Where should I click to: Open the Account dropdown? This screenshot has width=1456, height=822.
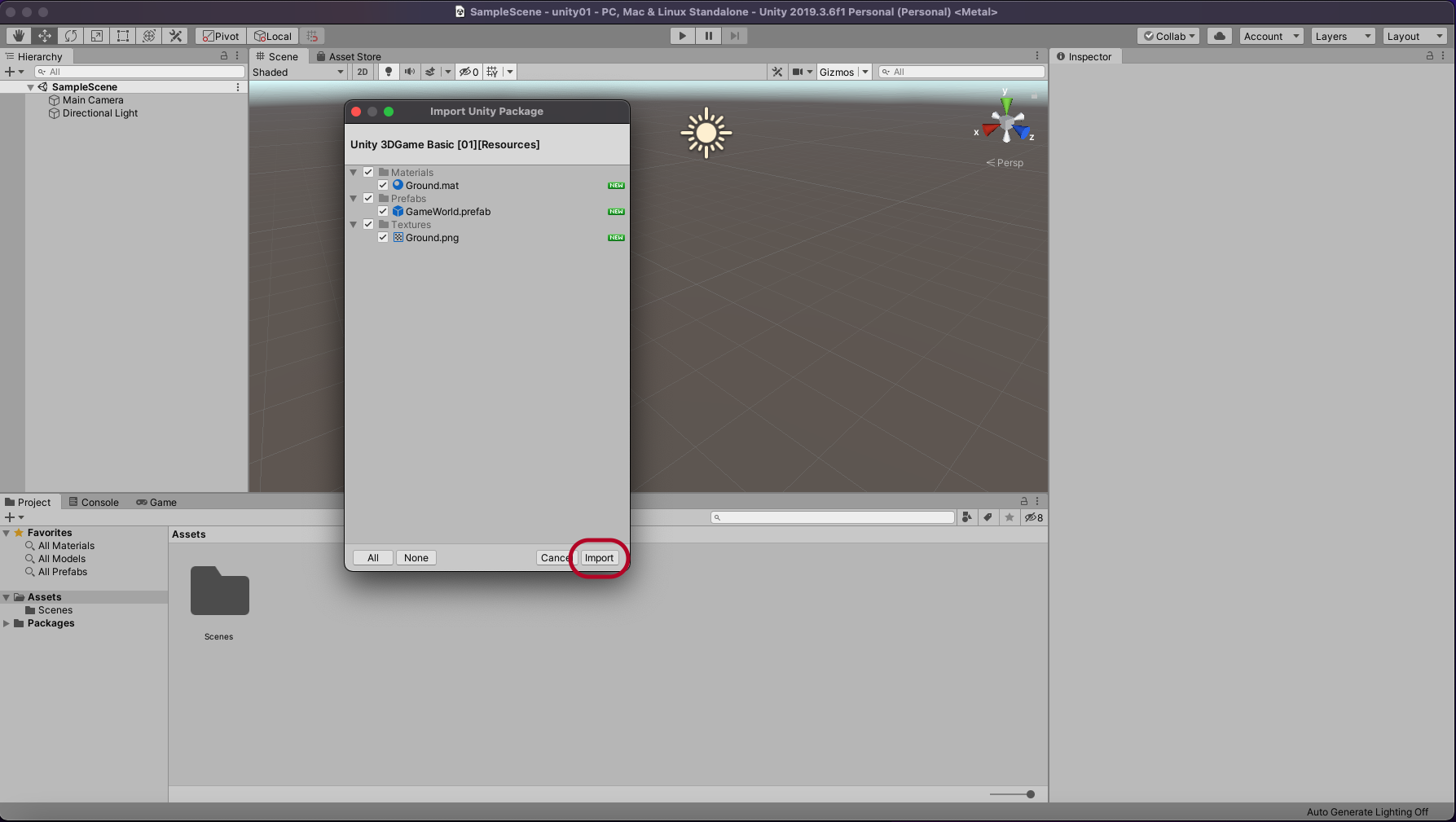pyautogui.click(x=1271, y=36)
